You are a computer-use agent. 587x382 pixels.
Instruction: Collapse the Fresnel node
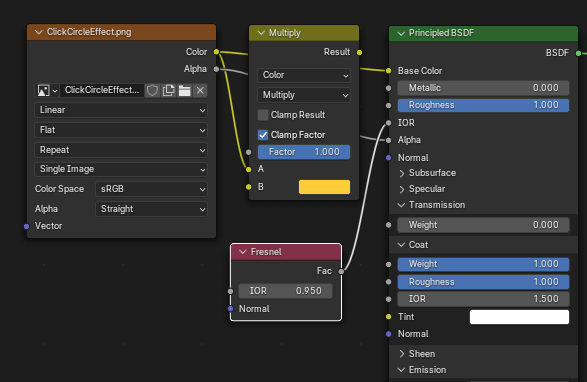[x=243, y=252]
